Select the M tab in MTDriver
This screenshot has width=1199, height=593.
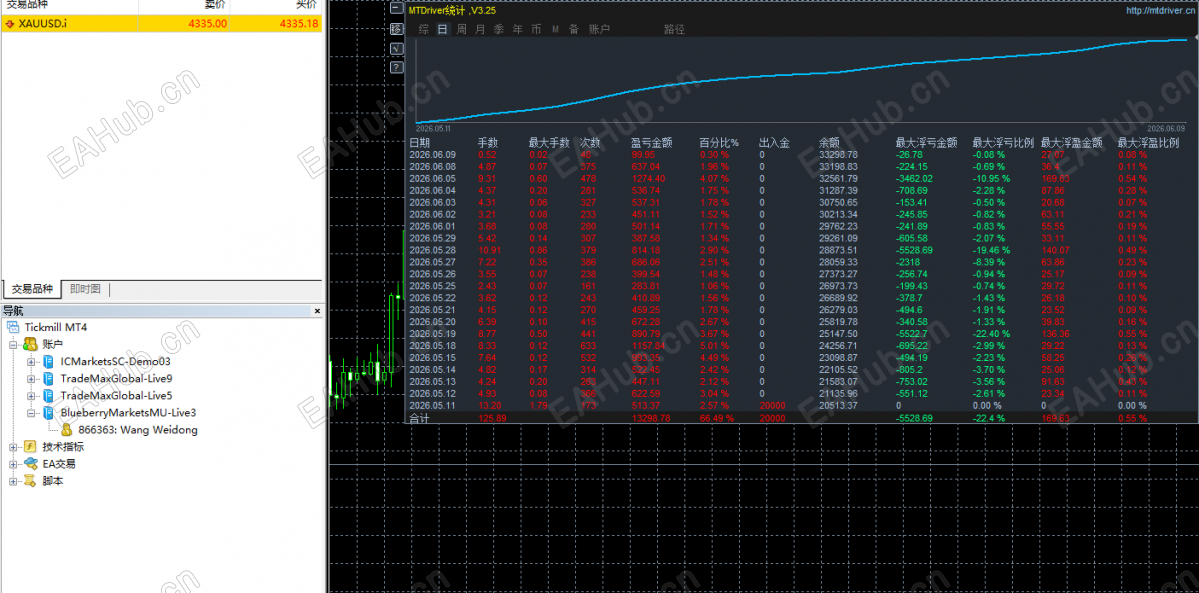tap(555, 29)
